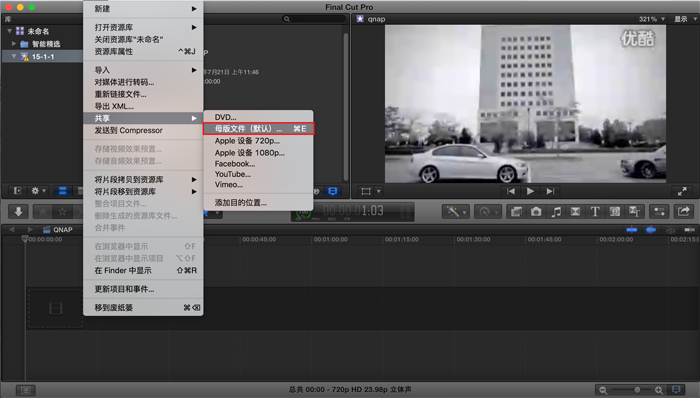Image resolution: width=700 pixels, height=398 pixels.
Task: Open the titles browser T icon
Action: tap(595, 211)
